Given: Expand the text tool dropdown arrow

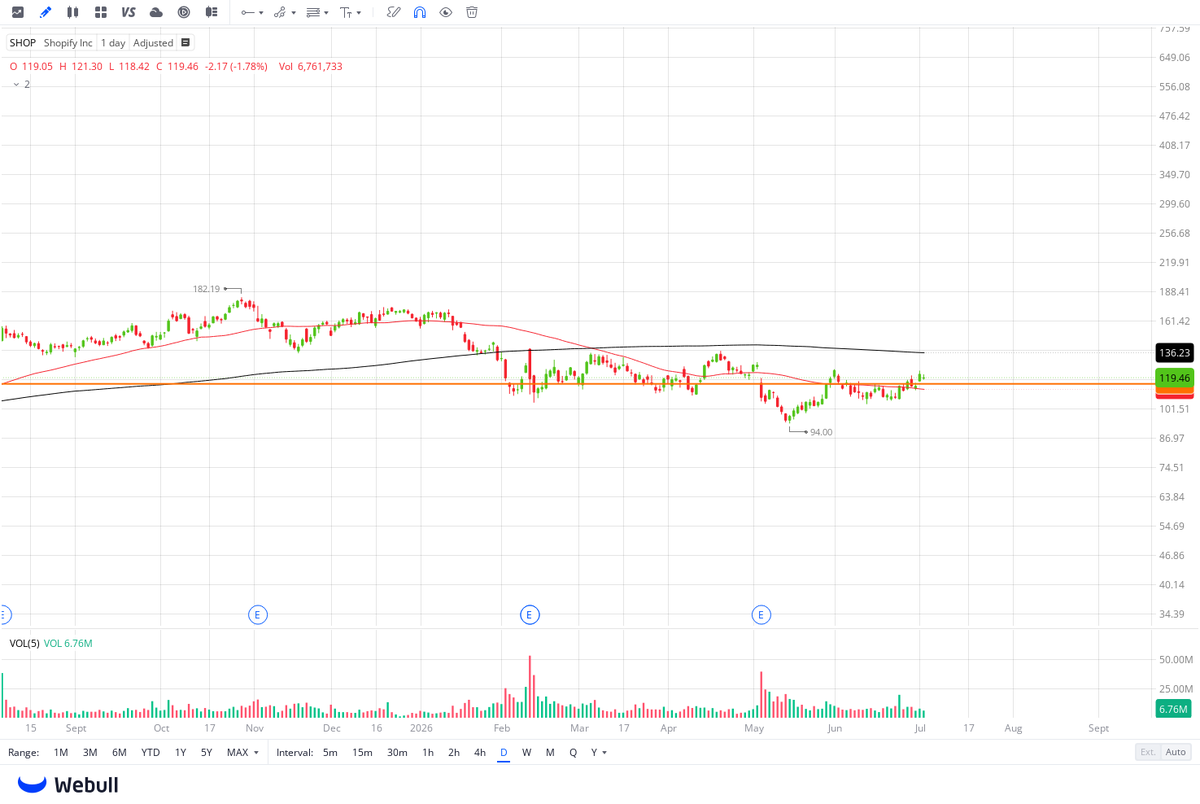Looking at the screenshot, I should 359,13.
